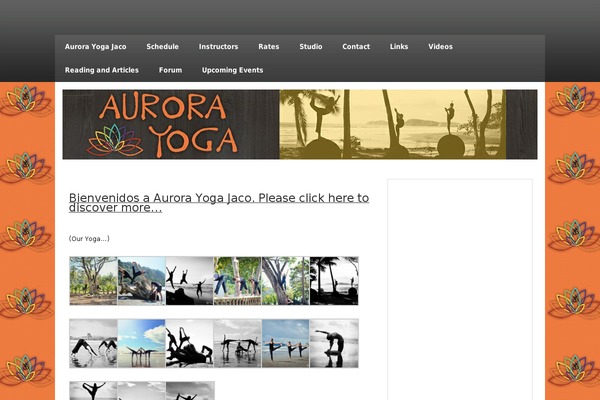The width and height of the screenshot is (600, 400).
Task: Open third-row middle gray sky thumbnail
Action: click(x=142, y=391)
